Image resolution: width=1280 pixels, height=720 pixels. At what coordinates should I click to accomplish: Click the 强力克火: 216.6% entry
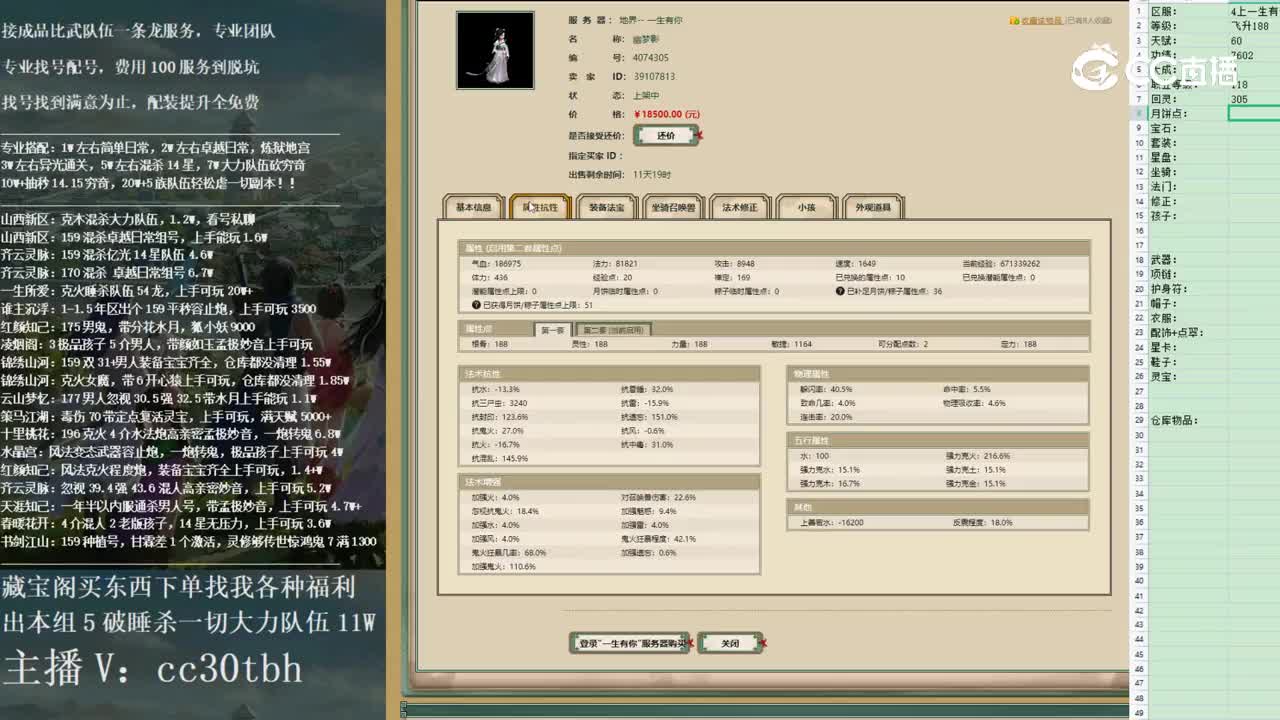978,456
